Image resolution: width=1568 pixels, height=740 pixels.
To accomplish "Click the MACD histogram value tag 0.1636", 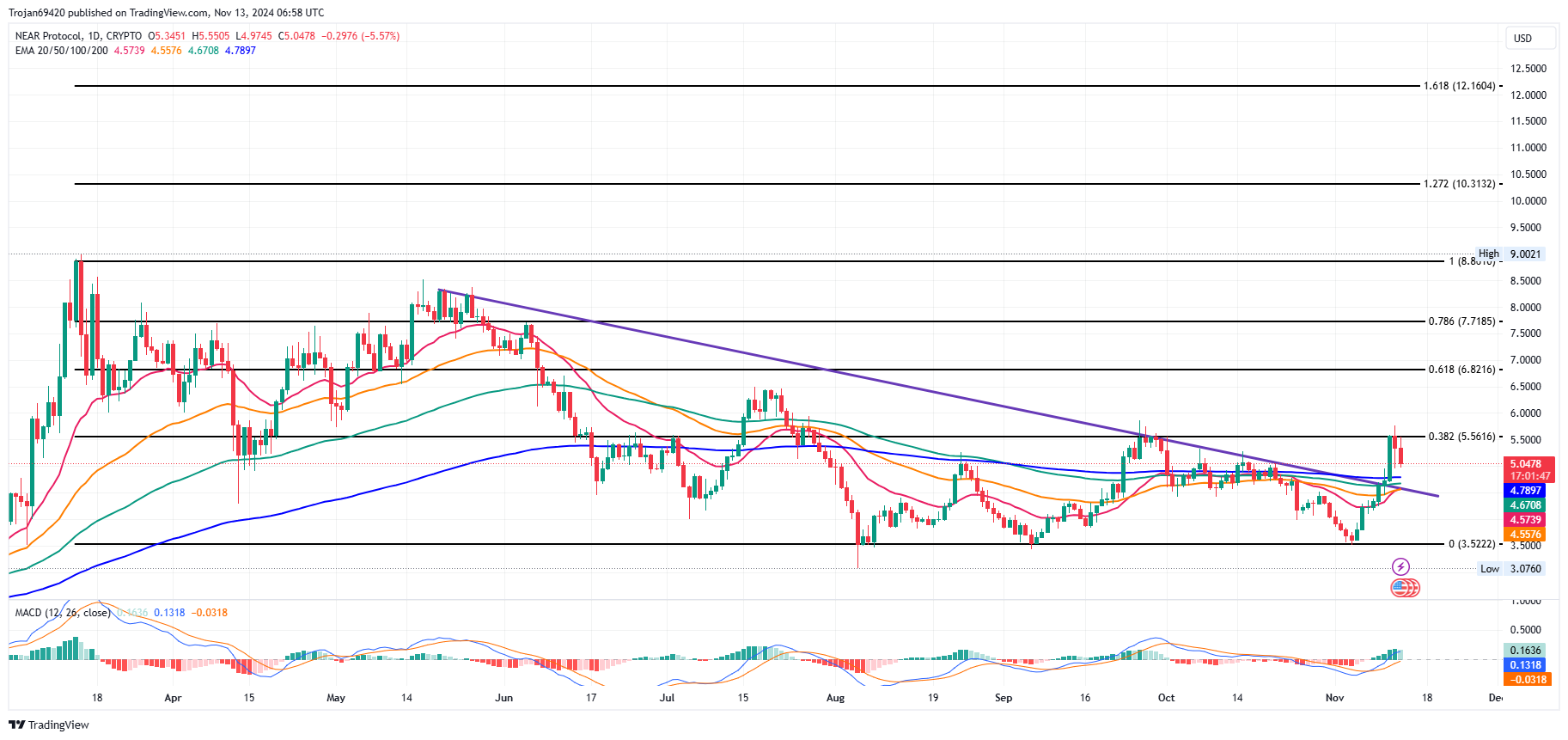I will pyautogui.click(x=1526, y=651).
